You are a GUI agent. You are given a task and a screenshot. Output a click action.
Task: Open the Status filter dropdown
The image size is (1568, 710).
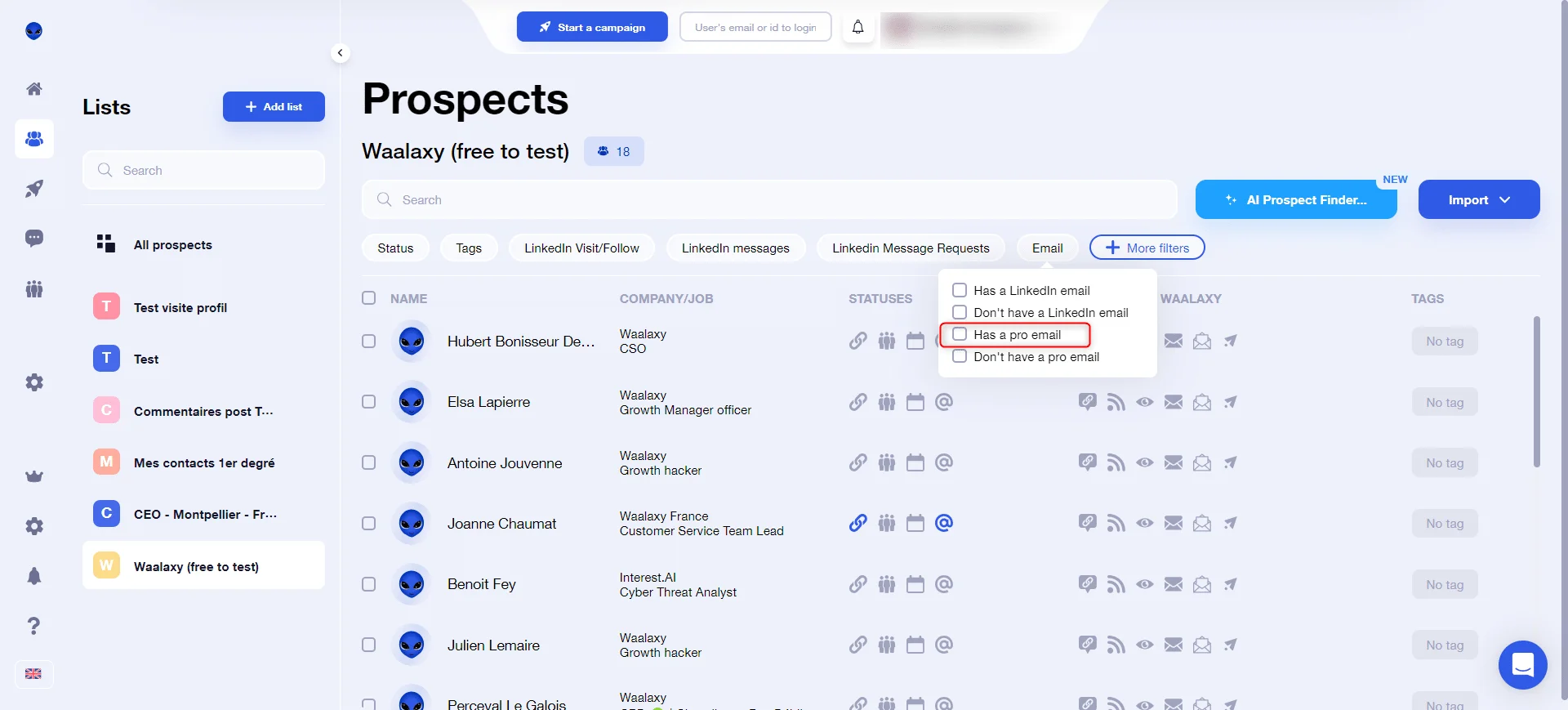click(x=395, y=248)
